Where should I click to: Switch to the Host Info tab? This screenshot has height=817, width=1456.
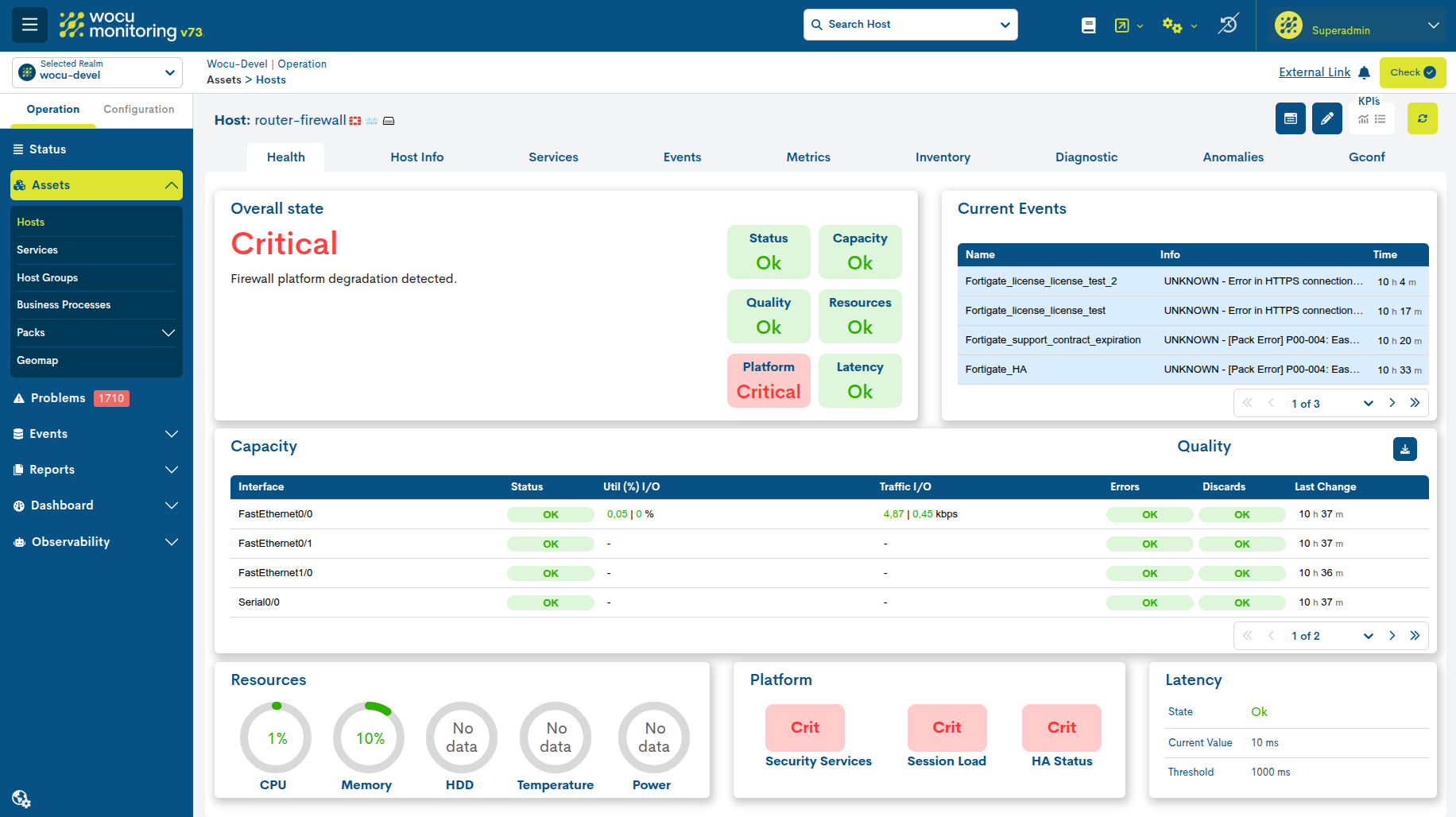click(417, 157)
